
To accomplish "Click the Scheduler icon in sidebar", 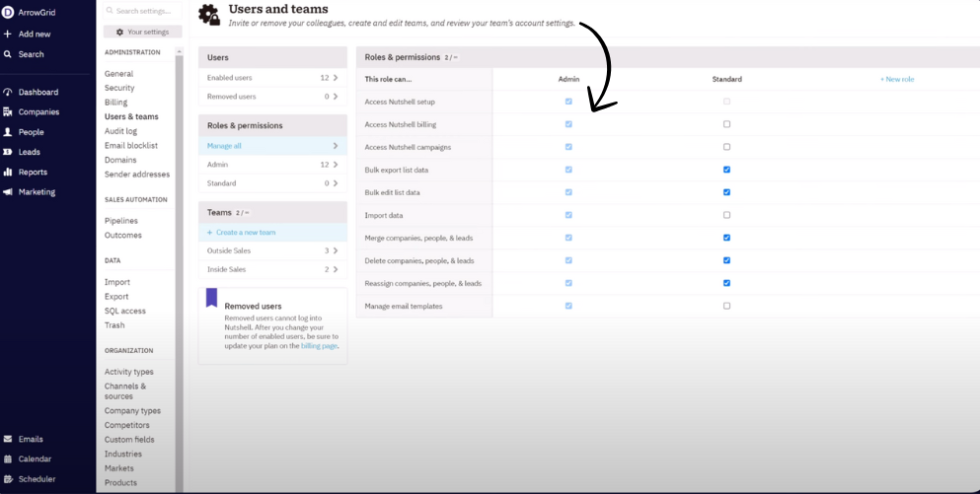I will [x=8, y=479].
